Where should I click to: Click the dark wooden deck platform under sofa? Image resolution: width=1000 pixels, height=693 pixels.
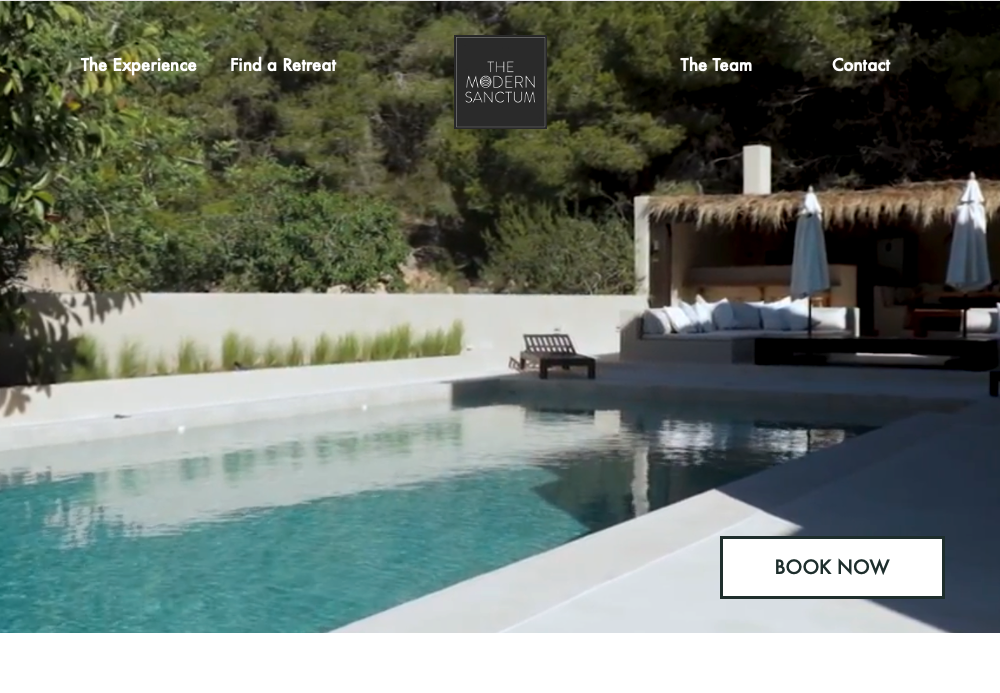pyautogui.click(x=875, y=352)
